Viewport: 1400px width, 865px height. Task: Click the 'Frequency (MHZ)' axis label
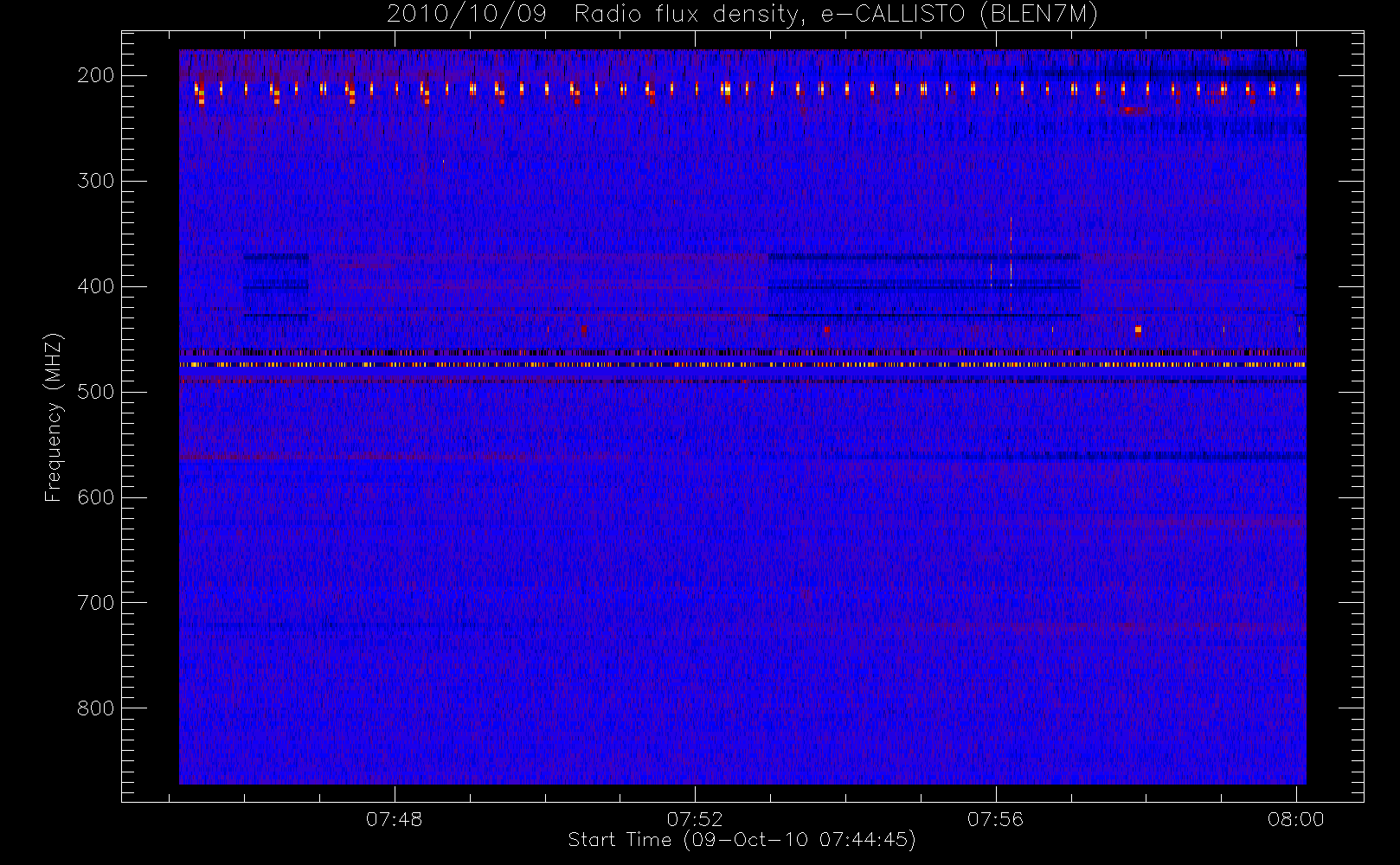(x=54, y=417)
